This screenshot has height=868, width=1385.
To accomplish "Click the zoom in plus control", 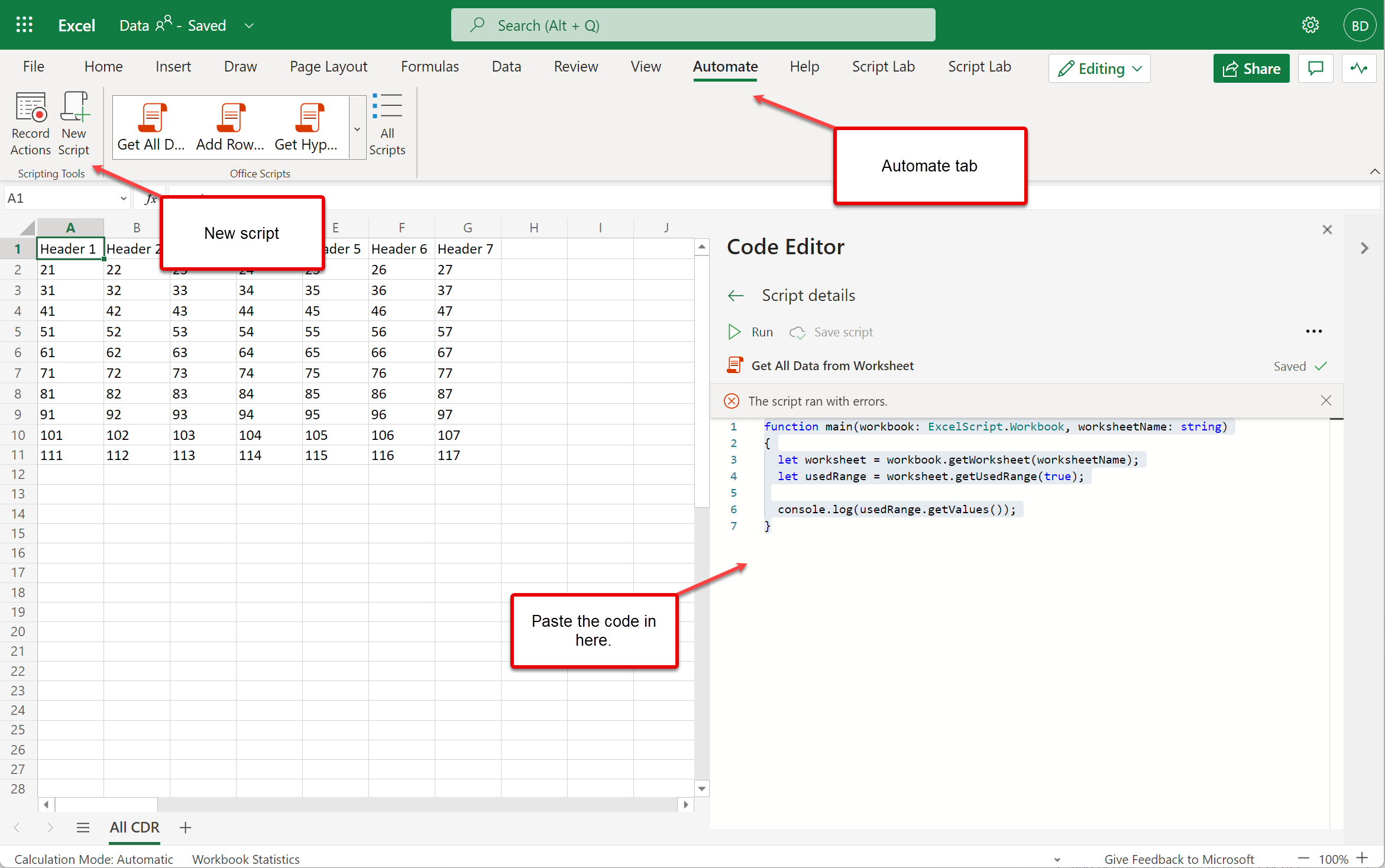I will 1363,858.
